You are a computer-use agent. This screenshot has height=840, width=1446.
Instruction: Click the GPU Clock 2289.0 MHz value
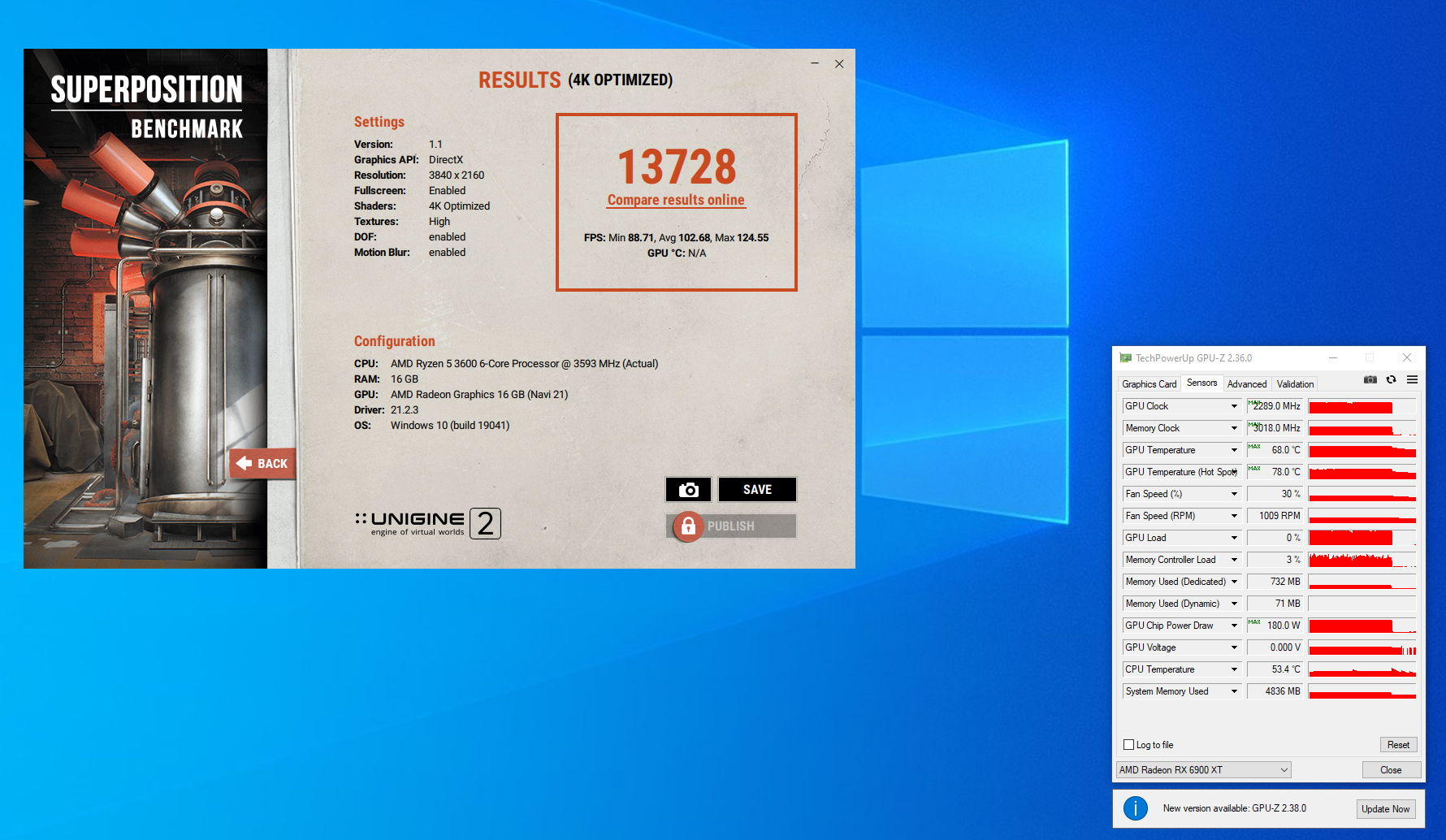click(1275, 406)
